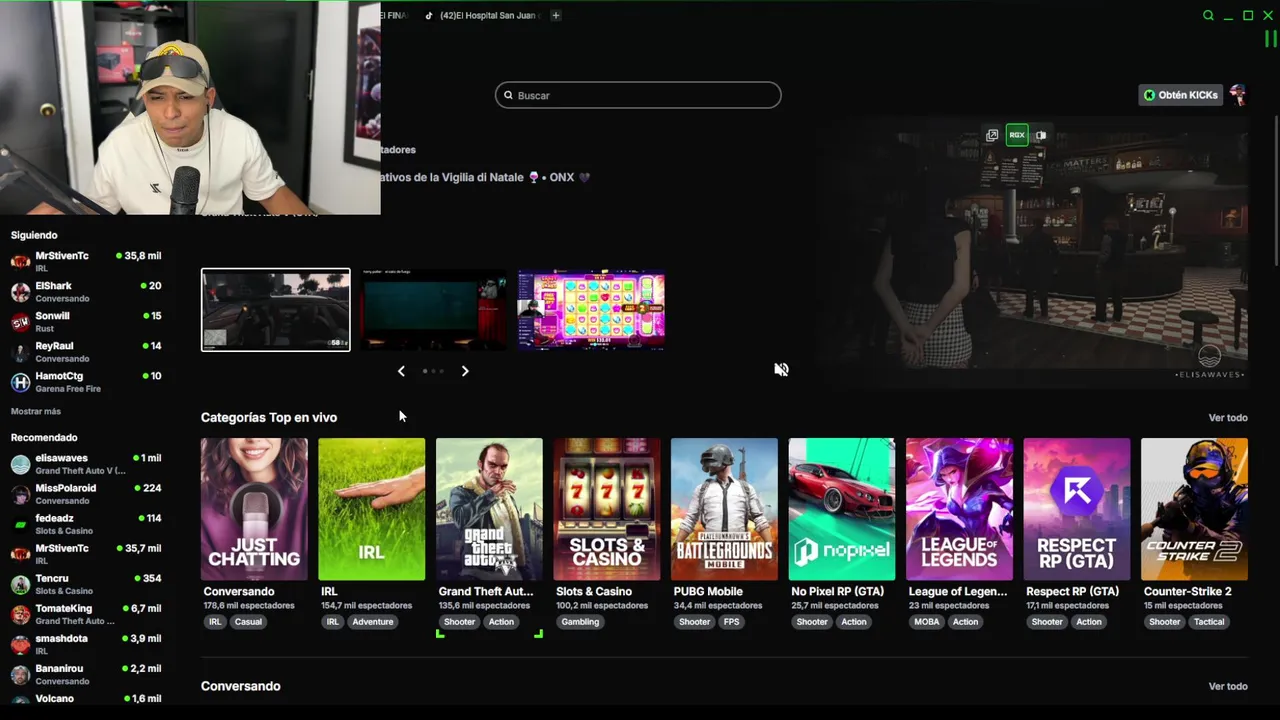Open the Counter-Strike 2 category cover
Viewport: 1280px width, 720px height.
(1194, 509)
